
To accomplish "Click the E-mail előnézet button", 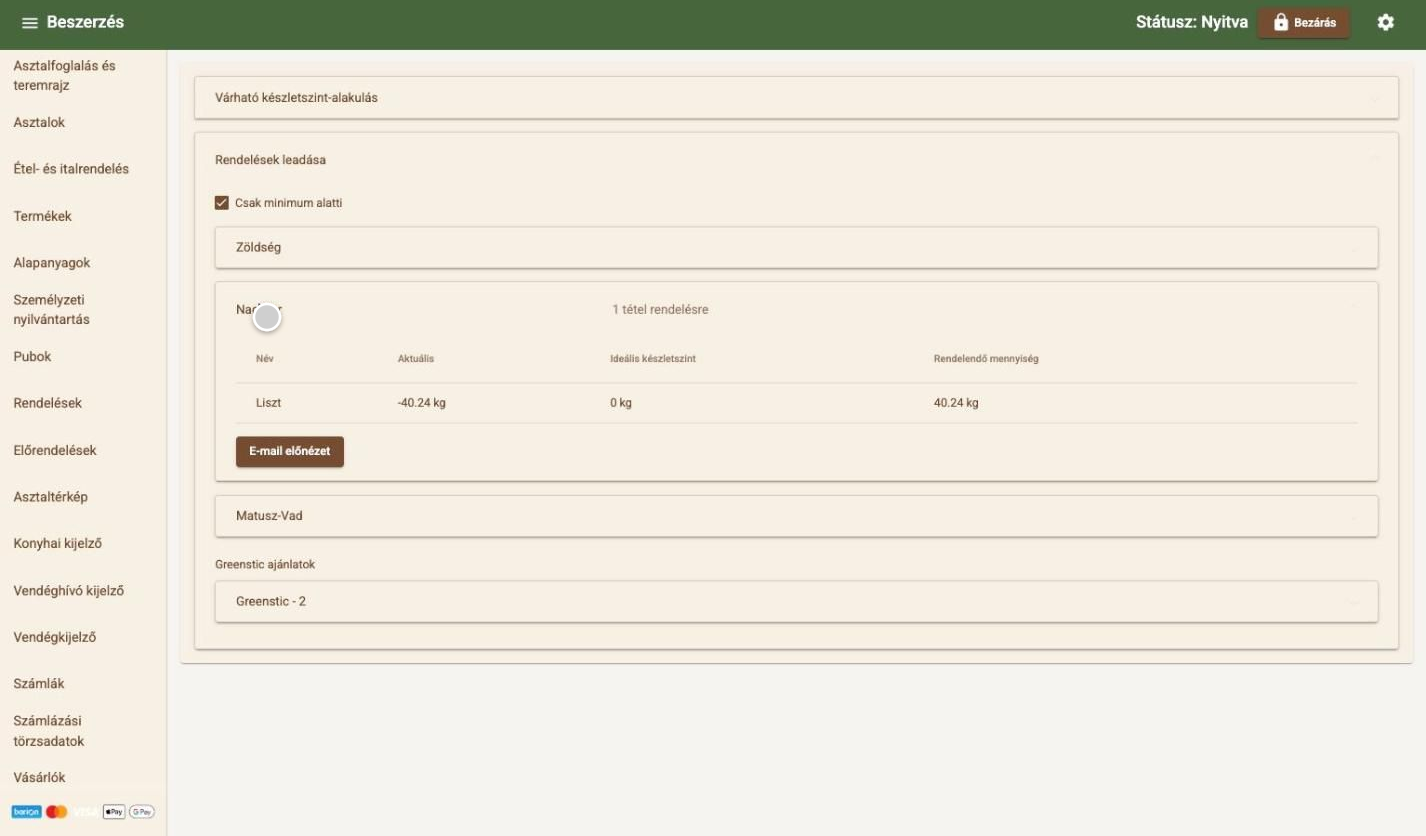I will [x=290, y=451].
